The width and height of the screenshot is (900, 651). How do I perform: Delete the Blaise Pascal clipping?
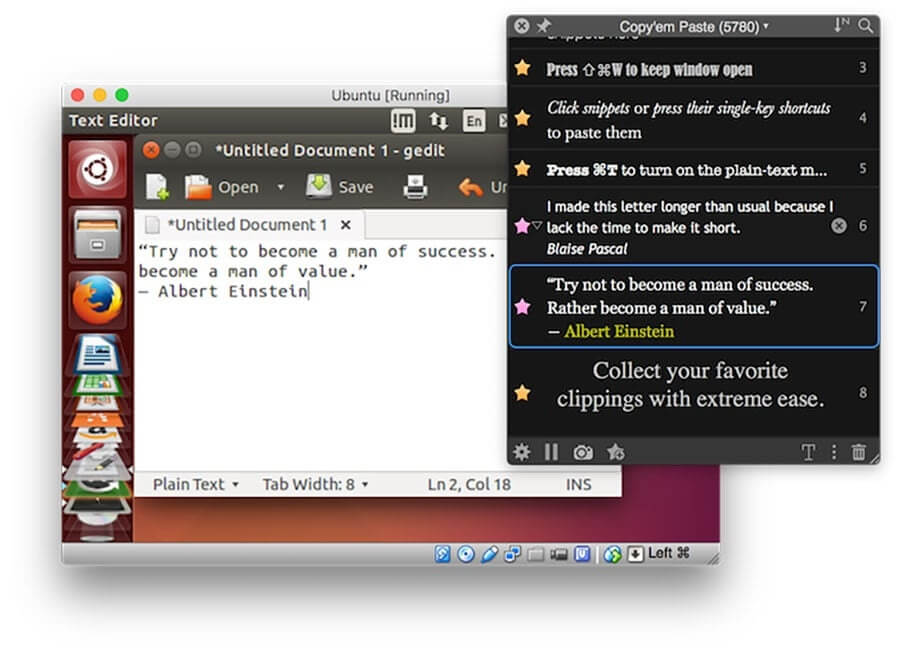pos(839,226)
